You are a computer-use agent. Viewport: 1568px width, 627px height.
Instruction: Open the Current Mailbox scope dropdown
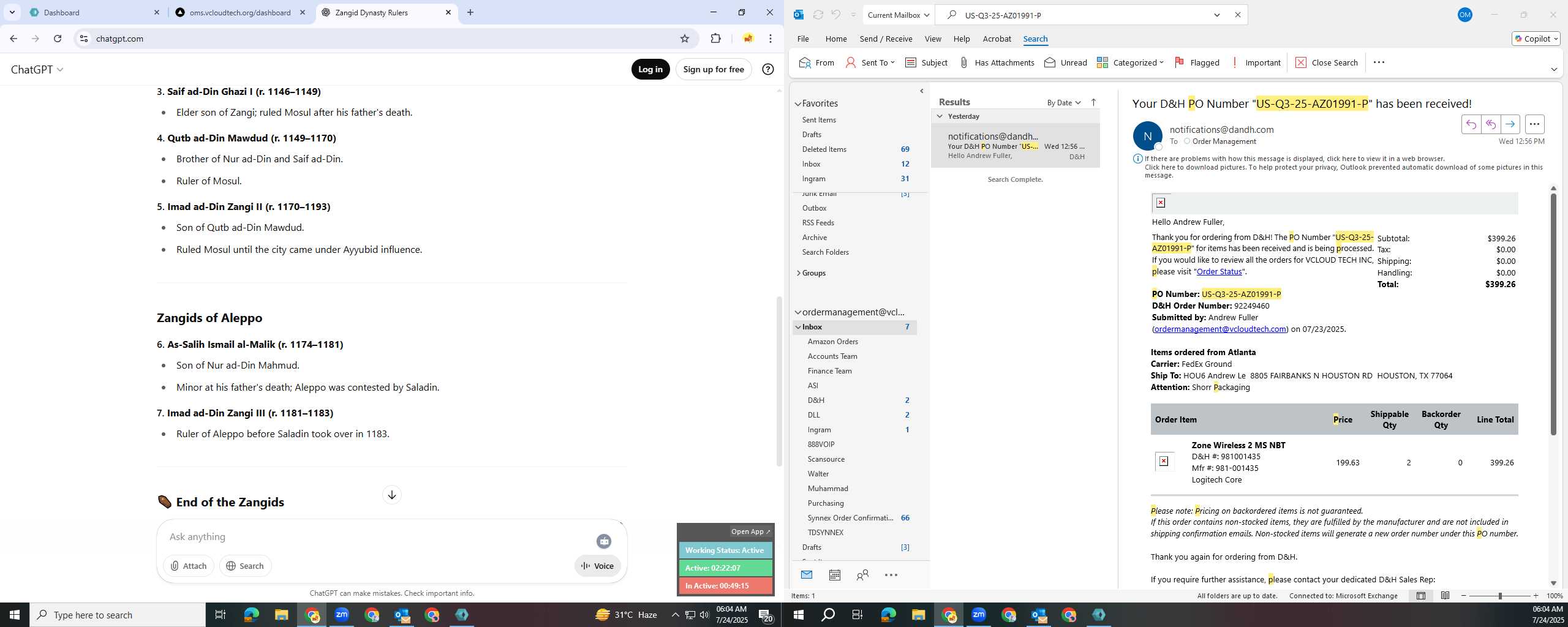click(898, 15)
